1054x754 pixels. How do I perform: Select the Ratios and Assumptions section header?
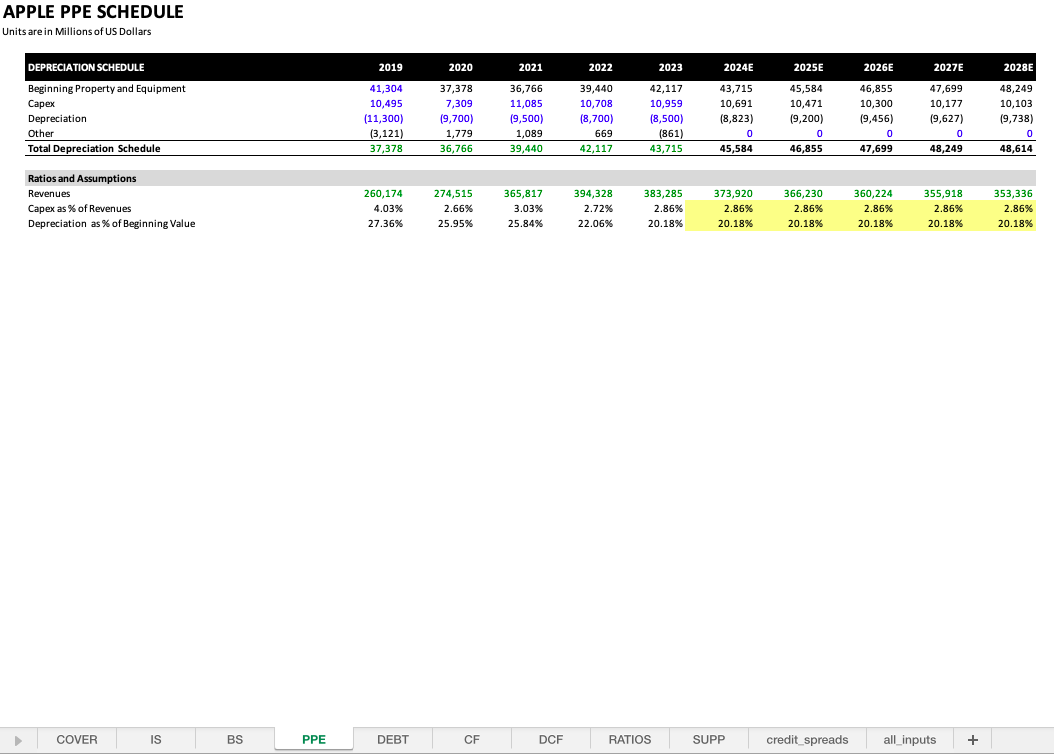pyautogui.click(x=82, y=178)
